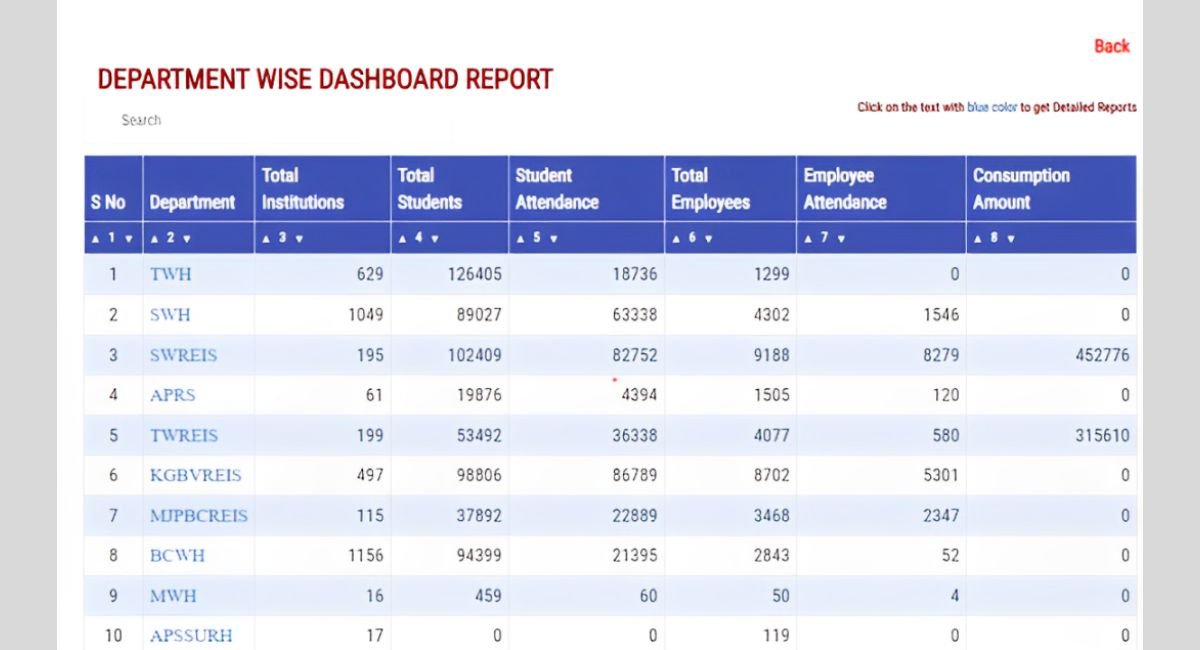1200x650 pixels.
Task: Sort Consumption Amount descending with down arrow
Action: coord(1012,239)
